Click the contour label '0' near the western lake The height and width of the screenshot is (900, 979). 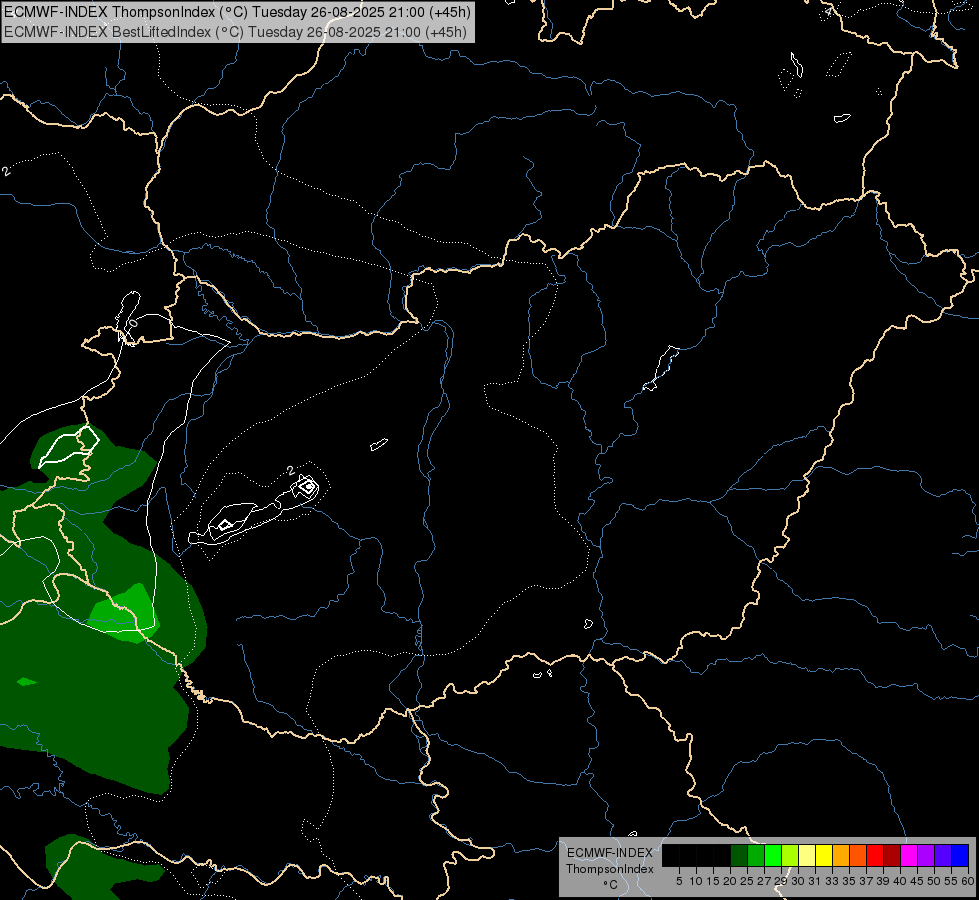[132, 324]
